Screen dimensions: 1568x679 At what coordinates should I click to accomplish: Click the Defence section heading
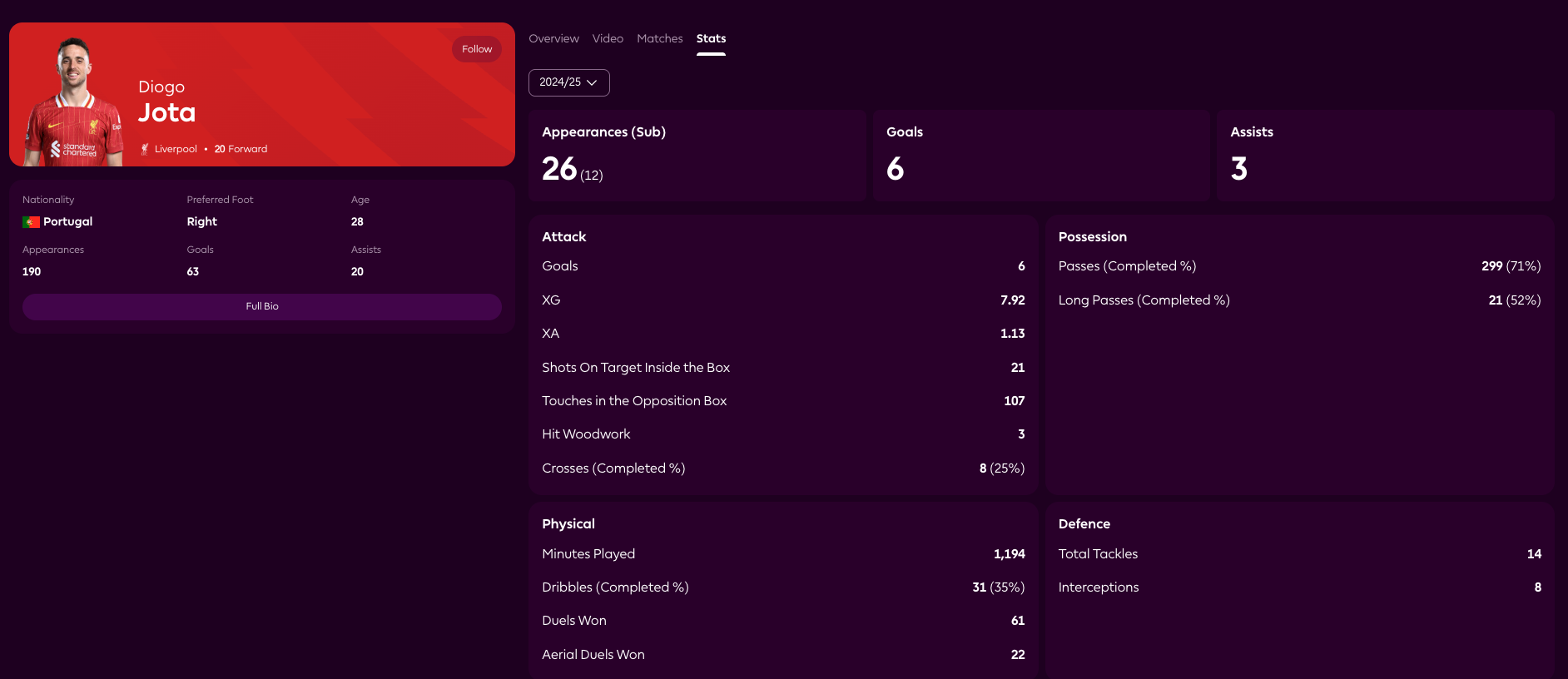1084,523
